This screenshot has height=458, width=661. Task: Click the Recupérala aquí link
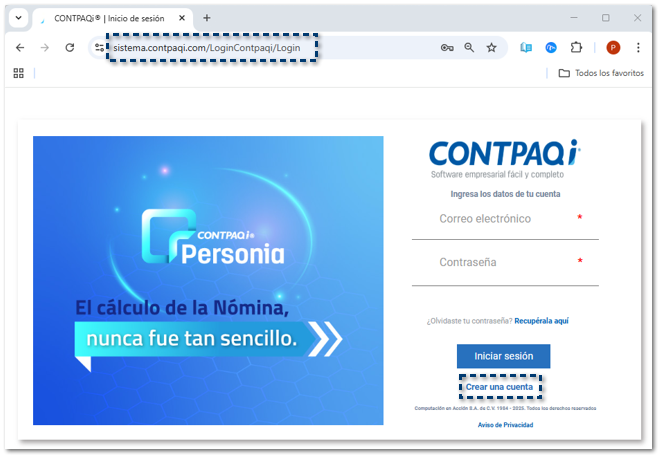point(541,321)
